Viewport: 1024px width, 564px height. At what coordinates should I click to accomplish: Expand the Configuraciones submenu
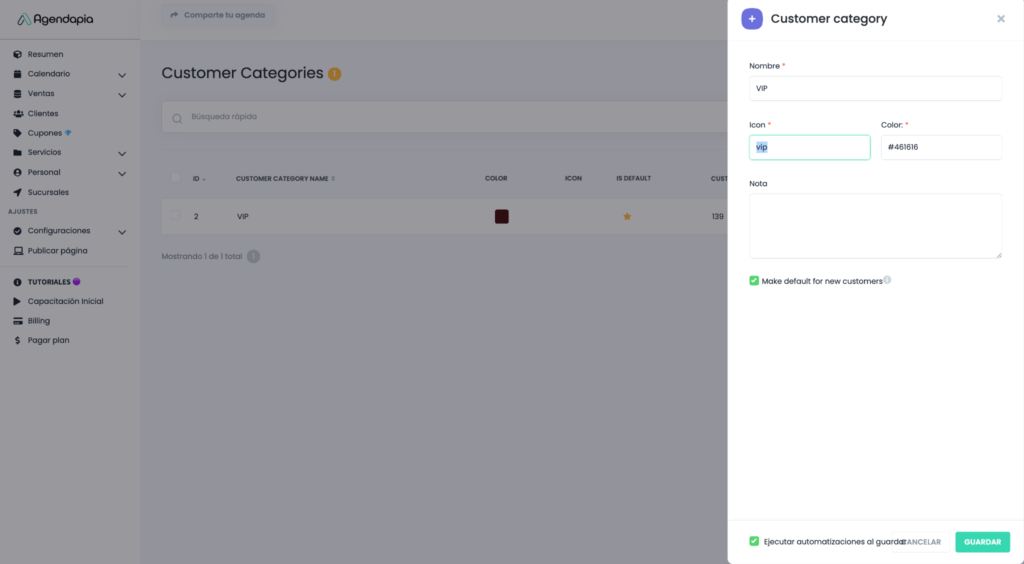(122, 231)
